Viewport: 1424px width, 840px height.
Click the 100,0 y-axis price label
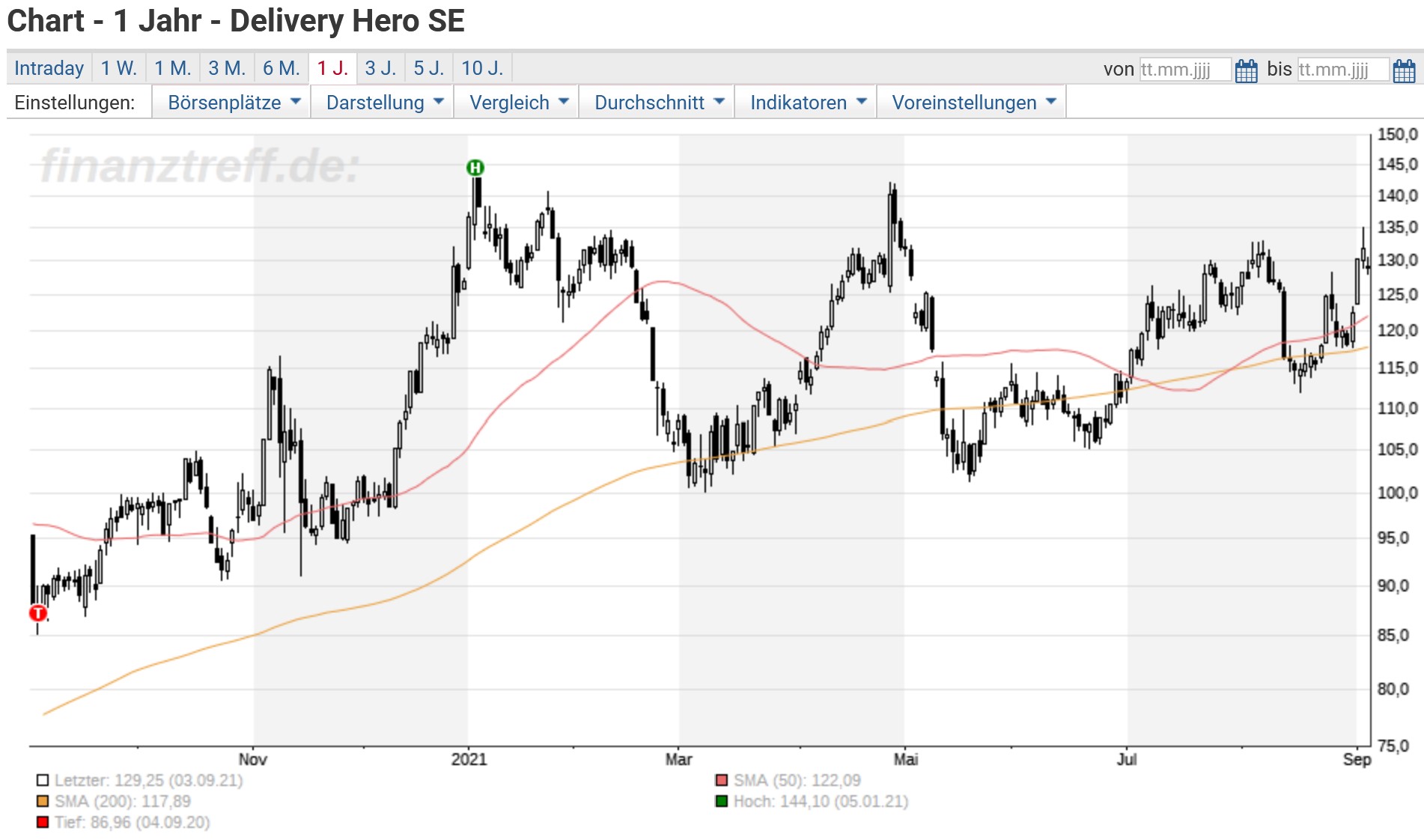(1398, 493)
